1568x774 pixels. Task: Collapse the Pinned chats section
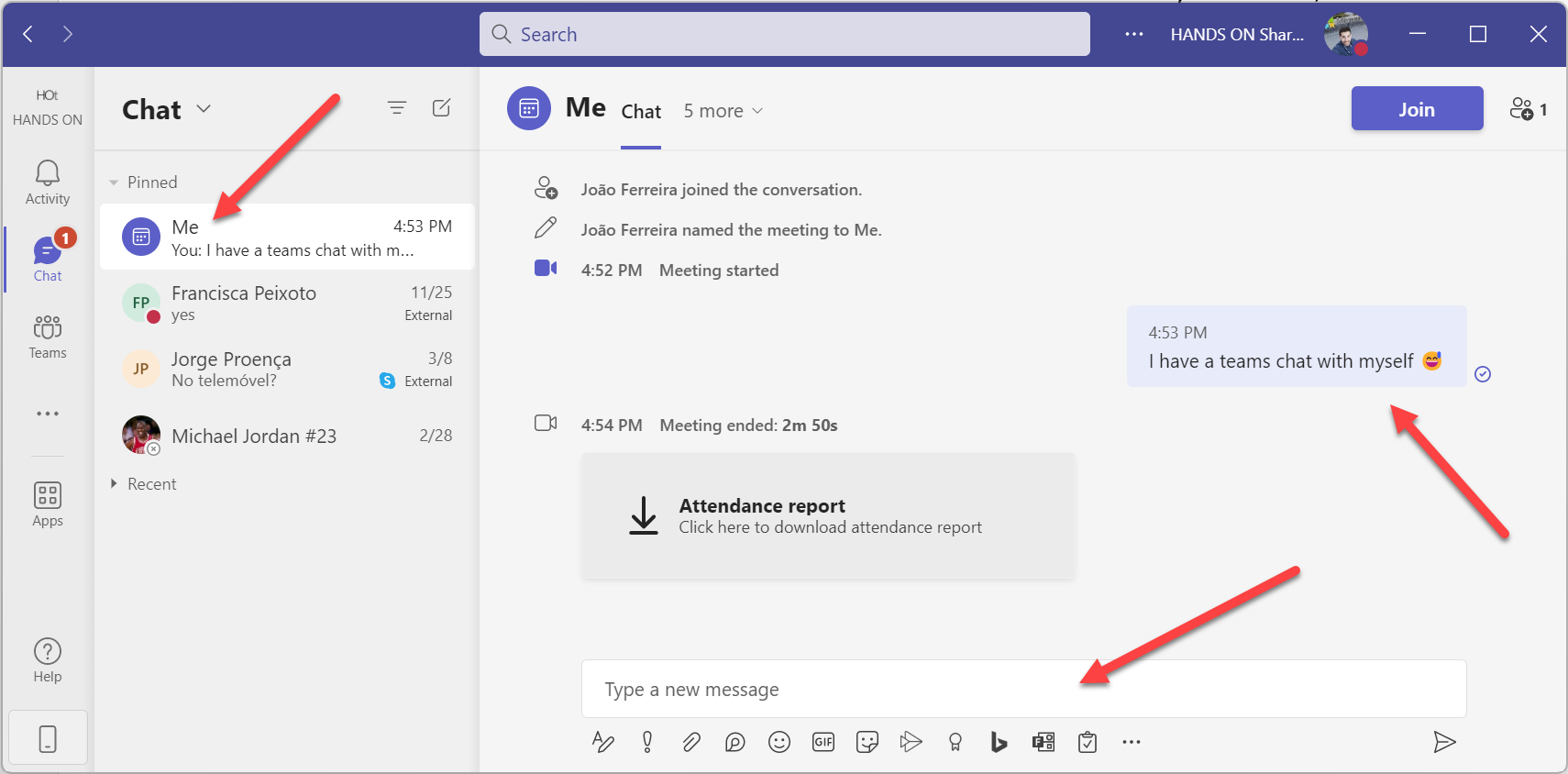click(x=115, y=182)
